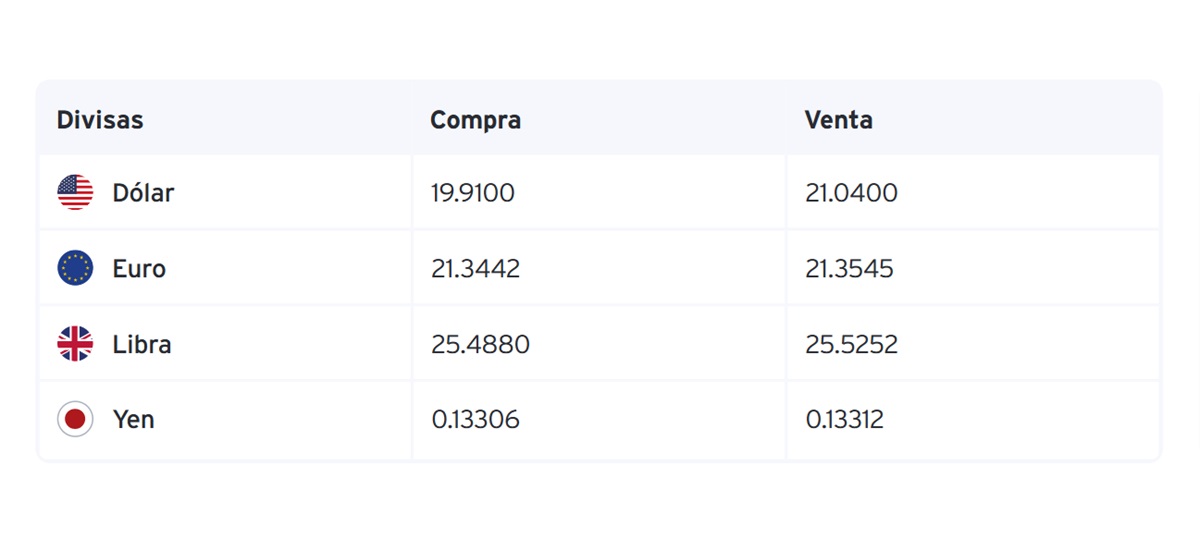Click Dólar buy rate 19.9100
Viewport: 1200px width, 551px height.
473,193
